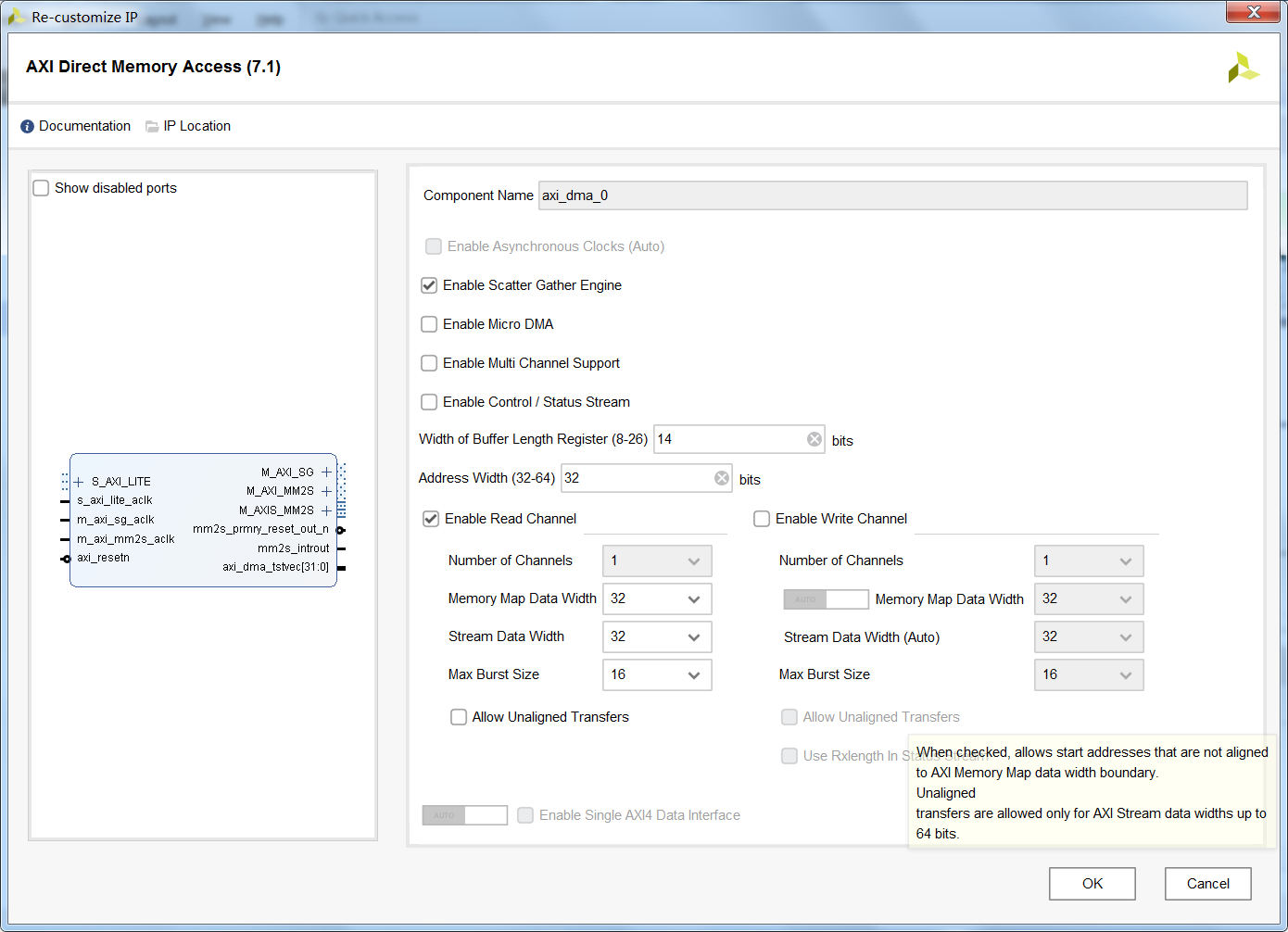Uncheck Enable Scatter Gather Engine

[429, 285]
